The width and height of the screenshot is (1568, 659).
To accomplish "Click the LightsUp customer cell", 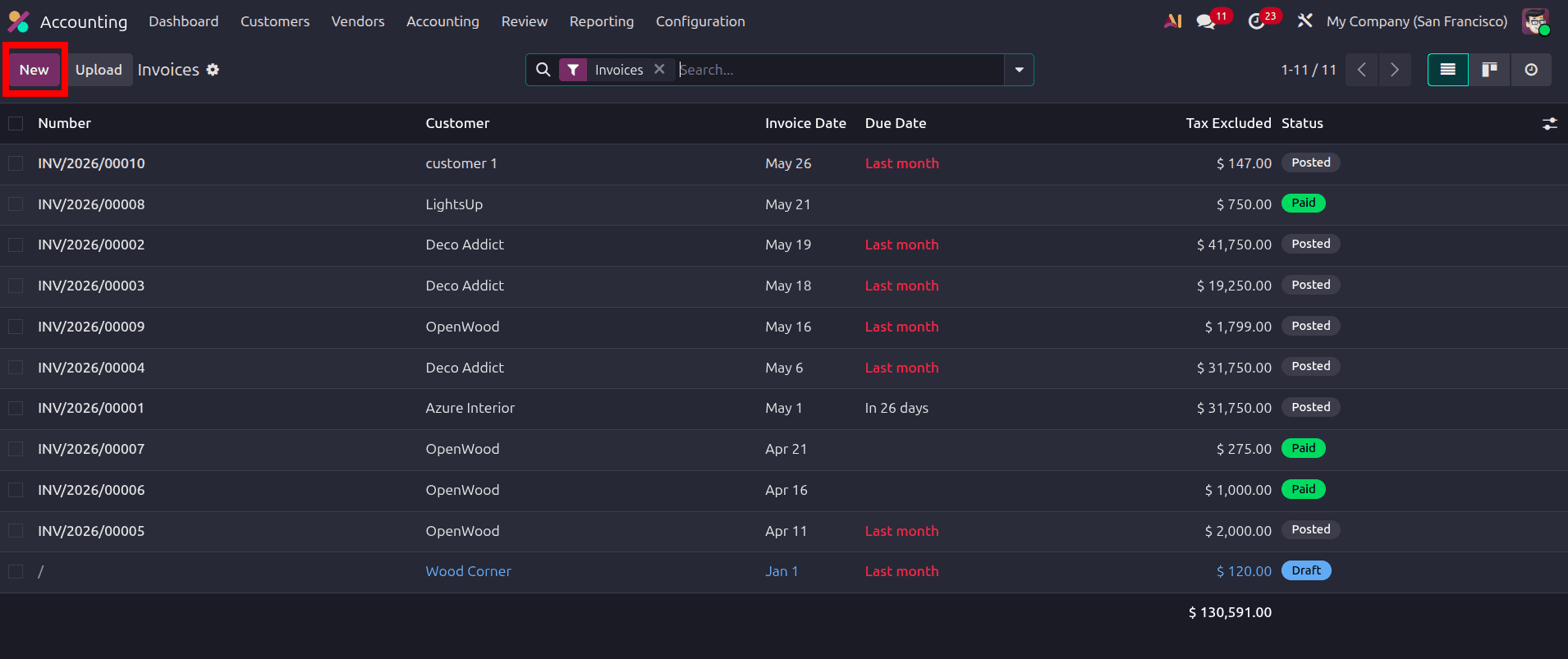I will [454, 204].
